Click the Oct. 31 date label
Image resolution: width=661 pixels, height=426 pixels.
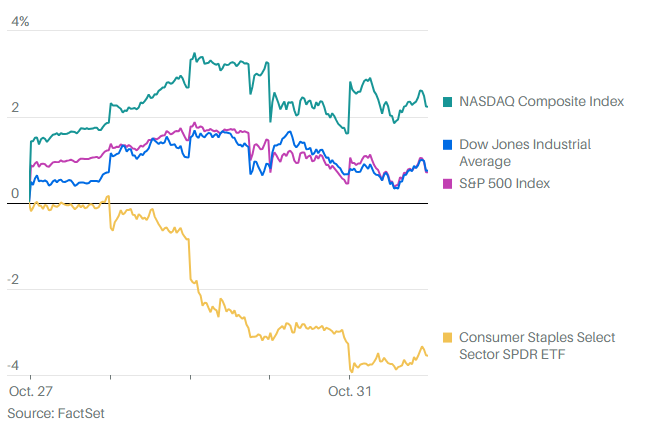click(x=350, y=392)
